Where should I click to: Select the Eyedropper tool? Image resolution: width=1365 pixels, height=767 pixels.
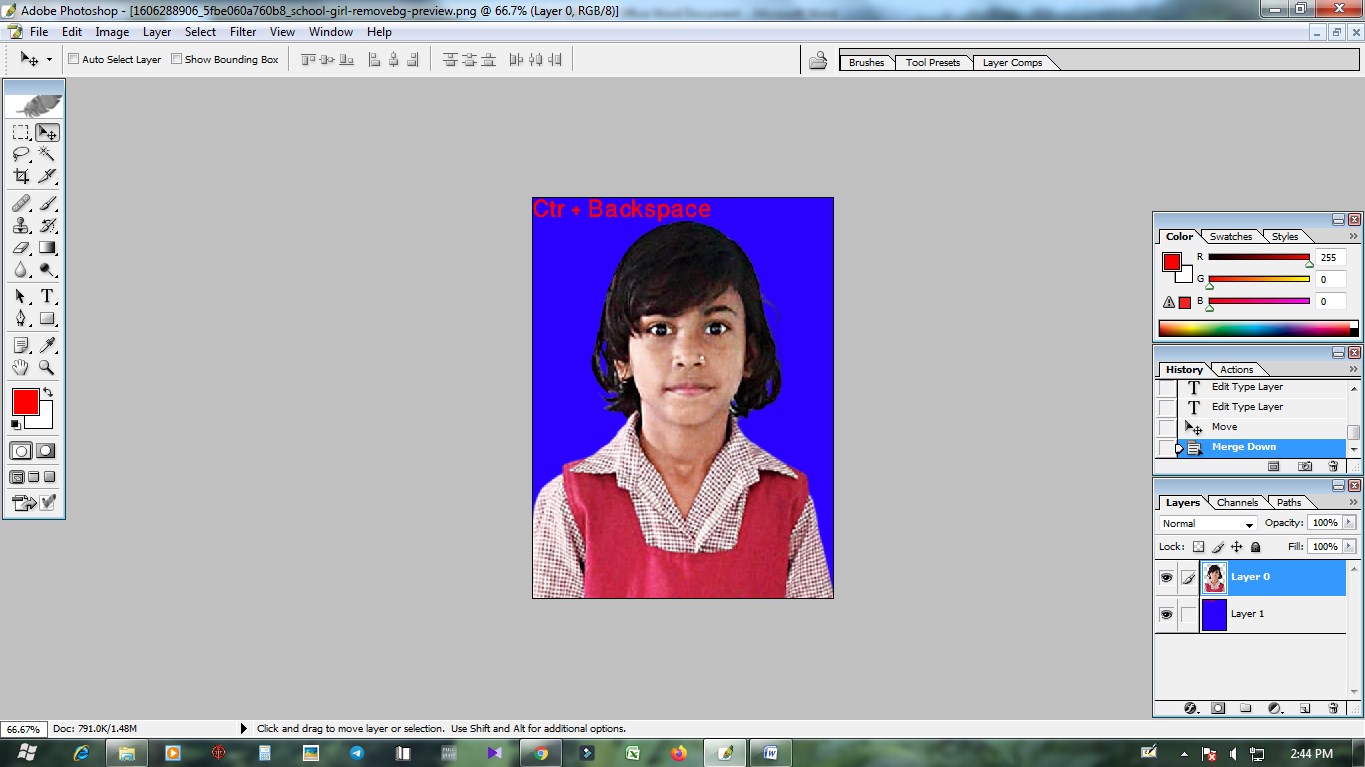pyautogui.click(x=47, y=345)
